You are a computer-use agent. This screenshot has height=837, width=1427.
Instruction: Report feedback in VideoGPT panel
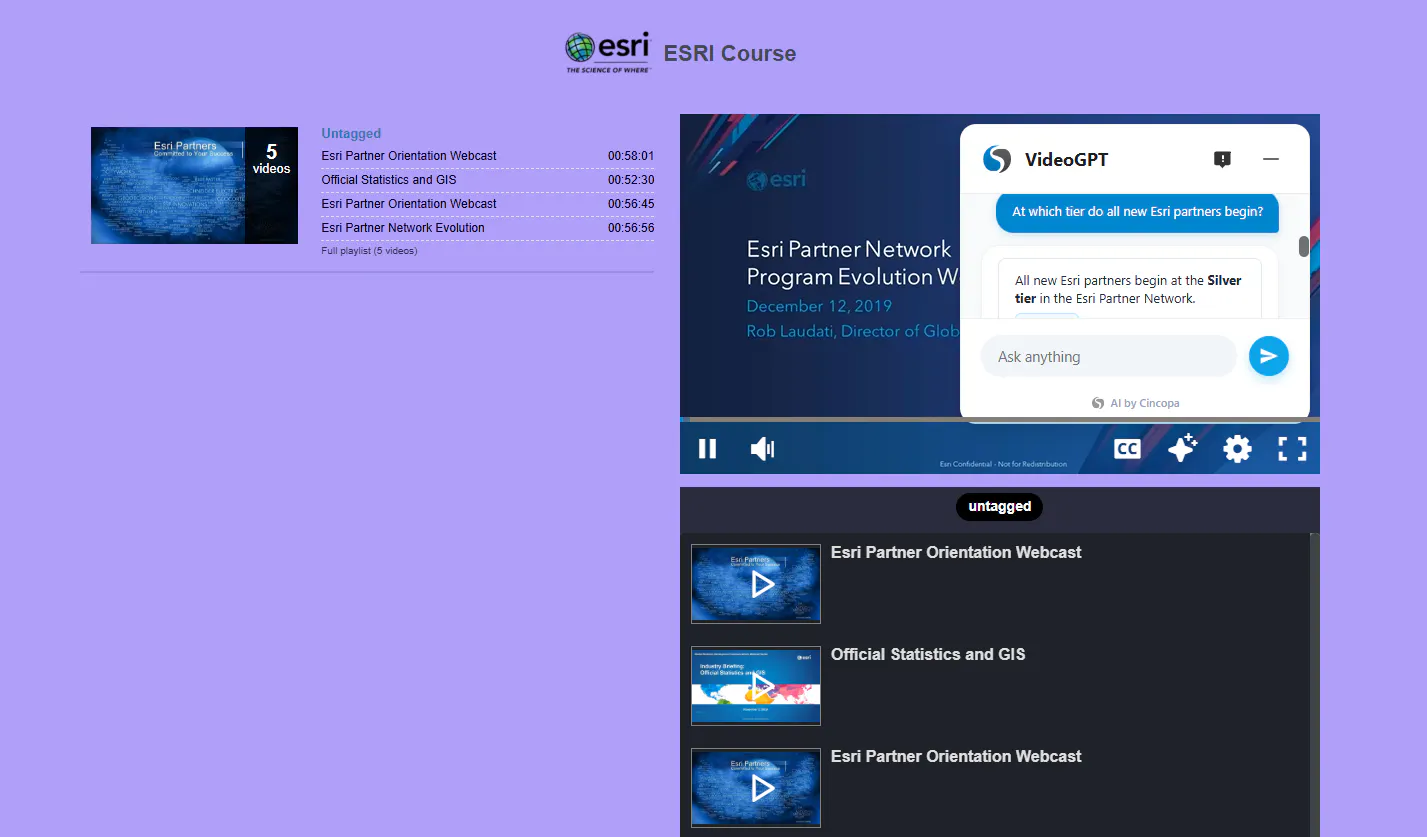coord(1222,159)
